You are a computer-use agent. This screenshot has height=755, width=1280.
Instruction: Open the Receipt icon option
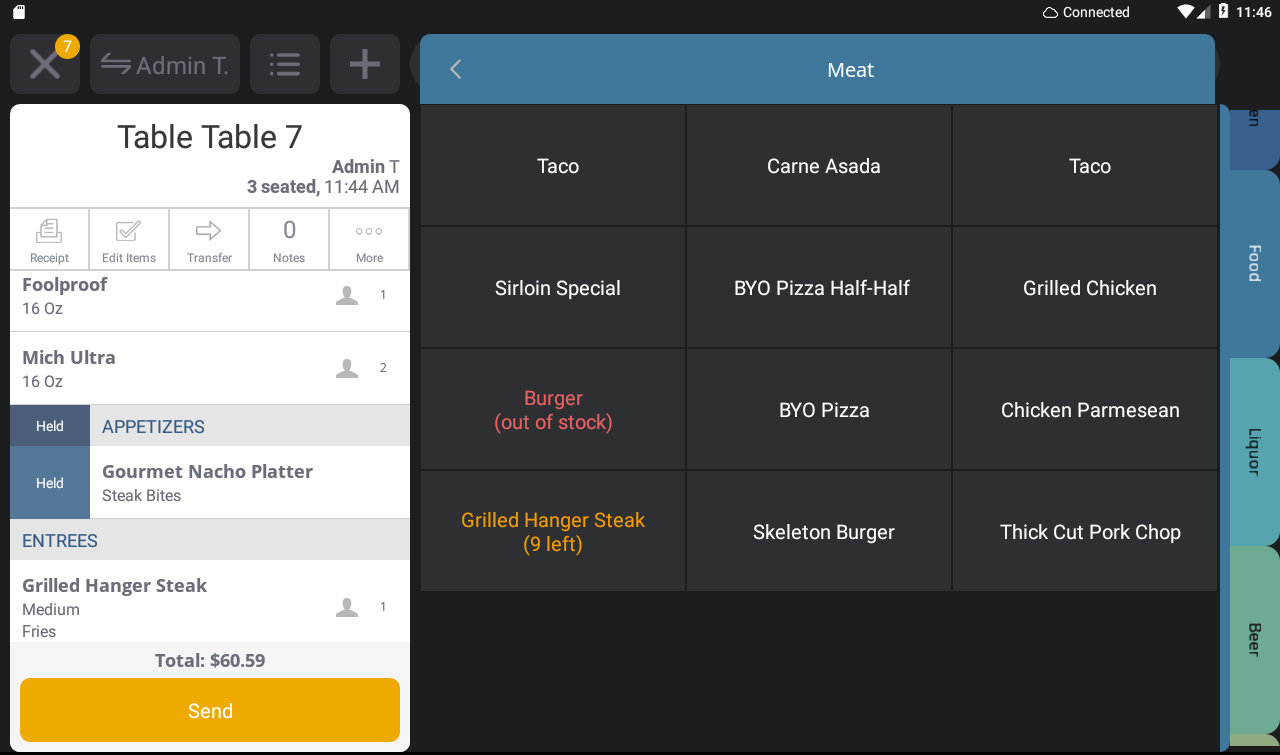coord(49,240)
